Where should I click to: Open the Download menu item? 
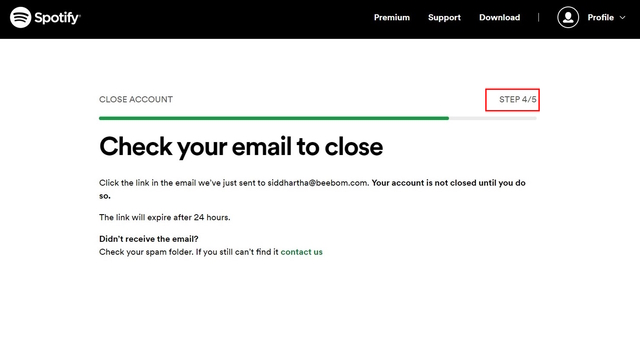pos(500,18)
